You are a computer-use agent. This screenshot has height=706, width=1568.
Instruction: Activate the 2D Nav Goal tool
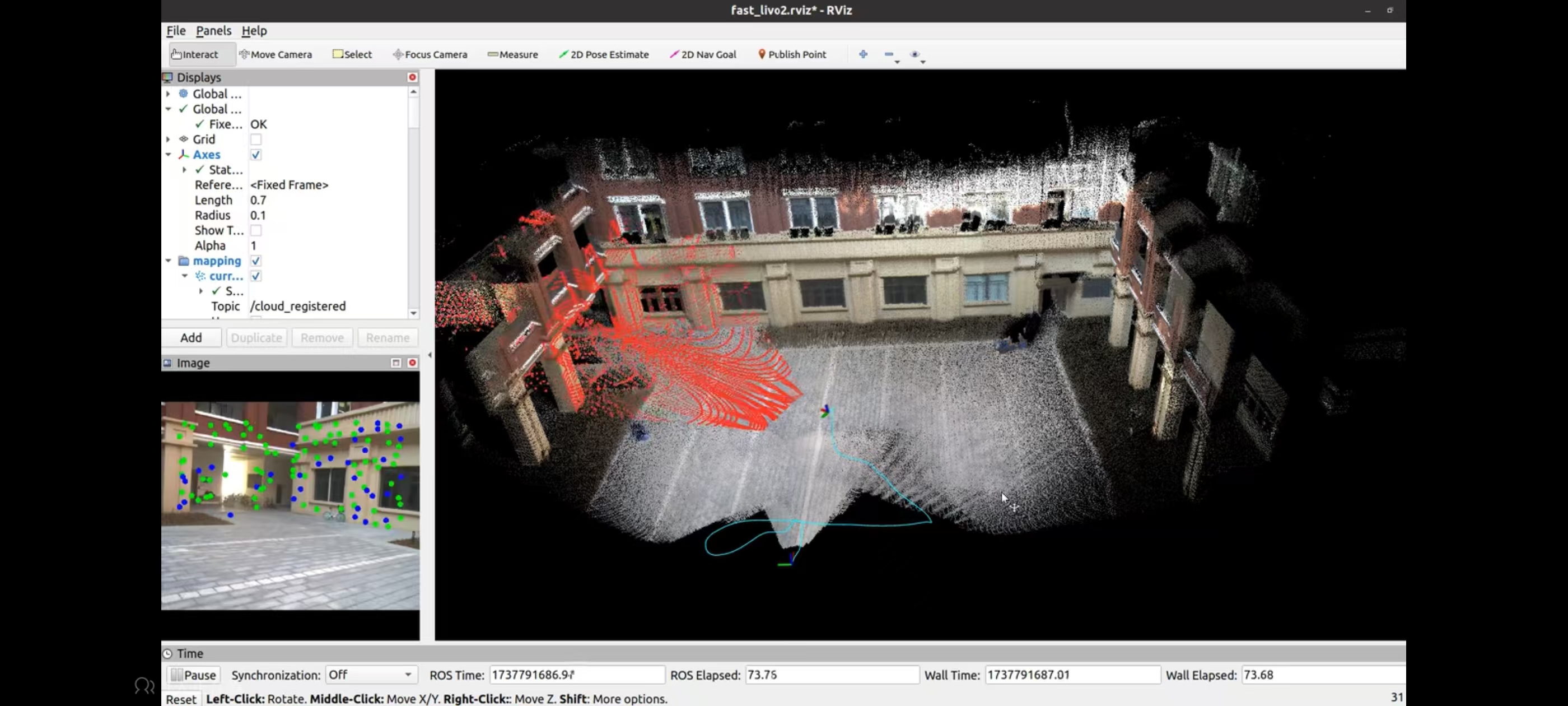point(703,54)
